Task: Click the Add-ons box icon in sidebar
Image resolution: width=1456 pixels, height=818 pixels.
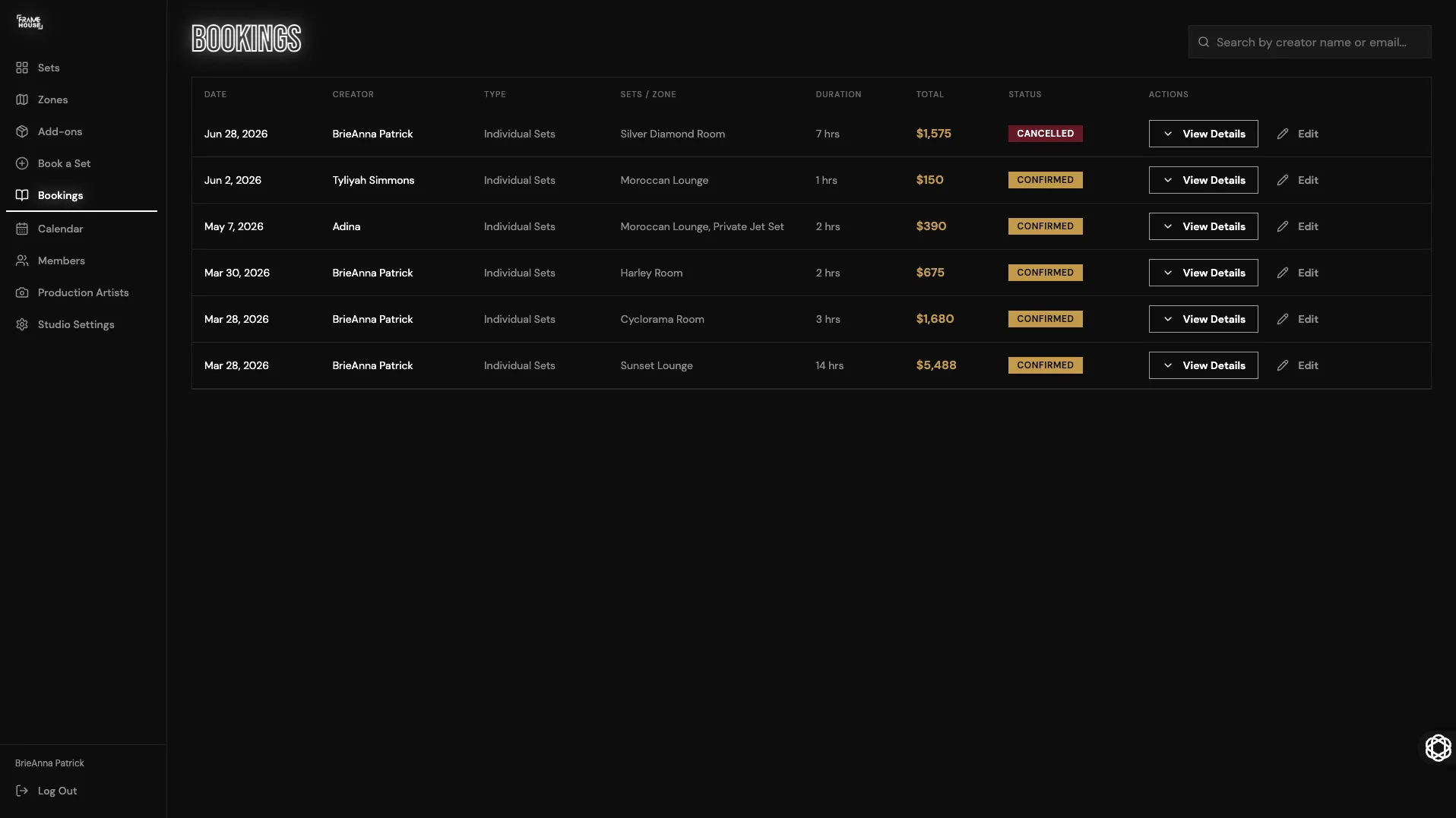Action: point(22,131)
